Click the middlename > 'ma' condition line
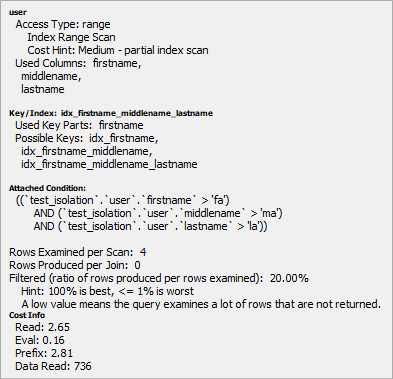 (x=158, y=213)
